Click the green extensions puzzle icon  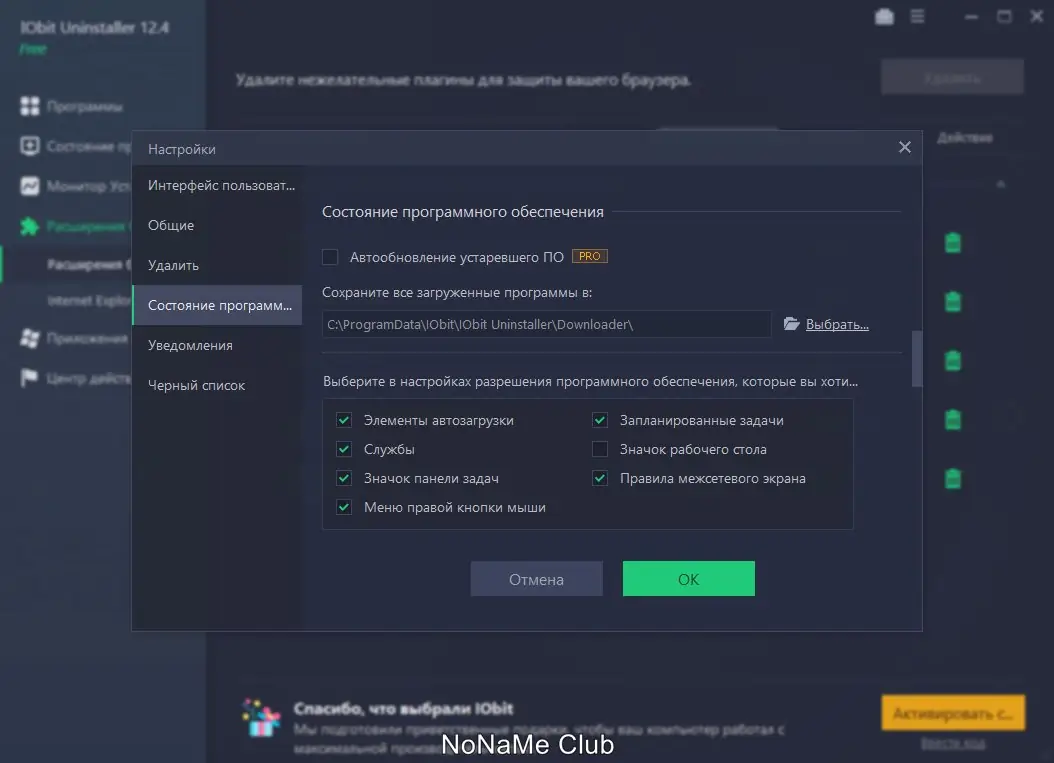click(30, 227)
